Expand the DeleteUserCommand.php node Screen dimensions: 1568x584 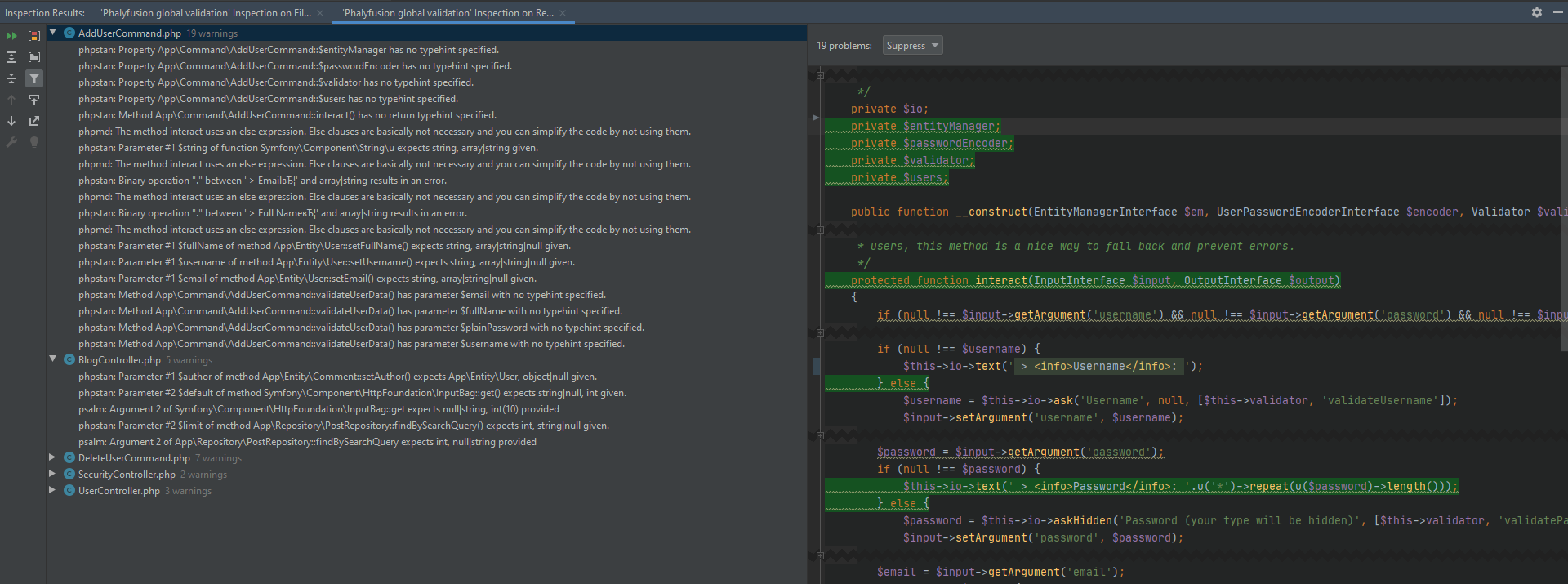[x=52, y=457]
